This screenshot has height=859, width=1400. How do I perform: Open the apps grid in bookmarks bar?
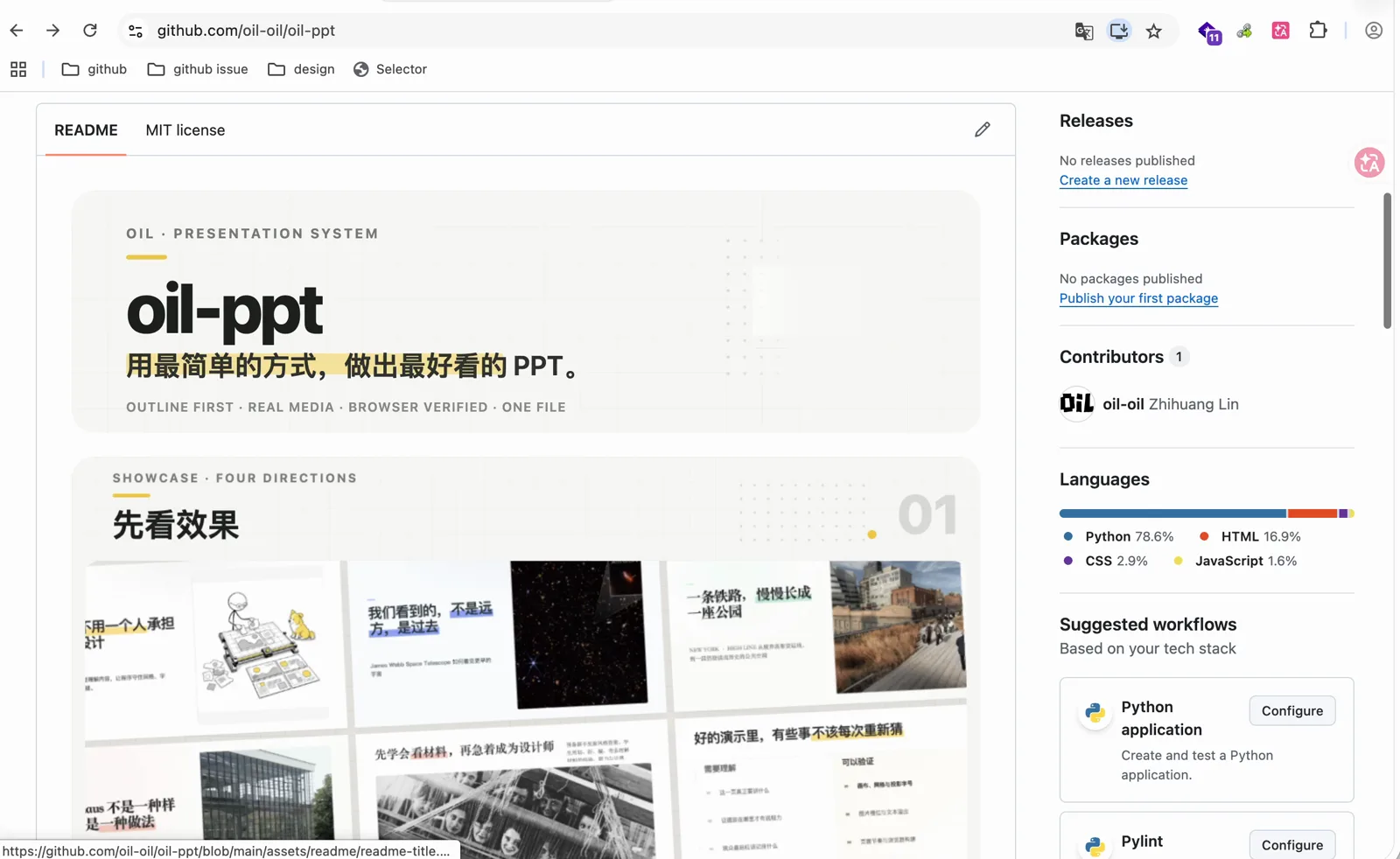pos(18,69)
